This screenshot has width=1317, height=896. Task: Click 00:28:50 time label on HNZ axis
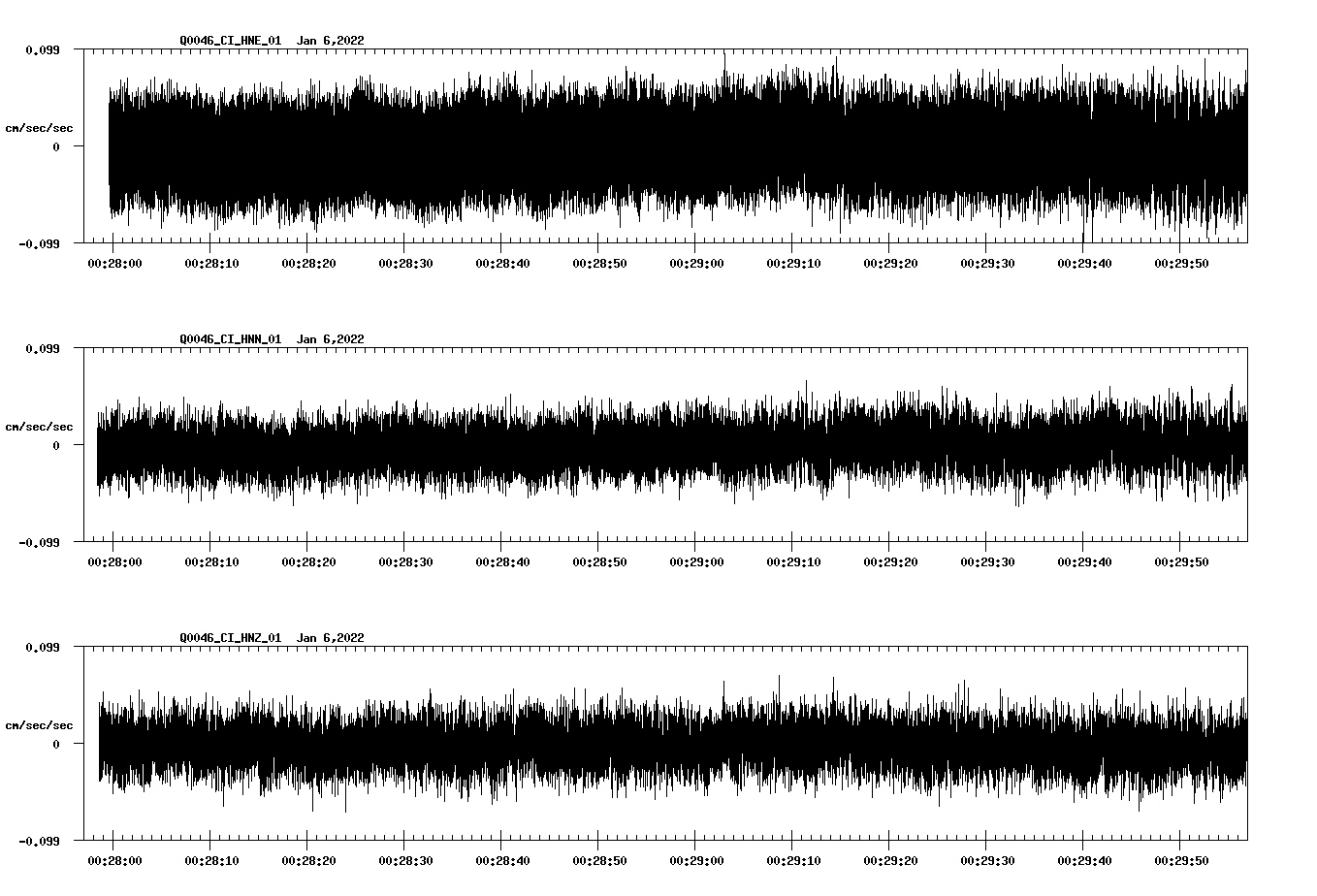click(x=599, y=861)
